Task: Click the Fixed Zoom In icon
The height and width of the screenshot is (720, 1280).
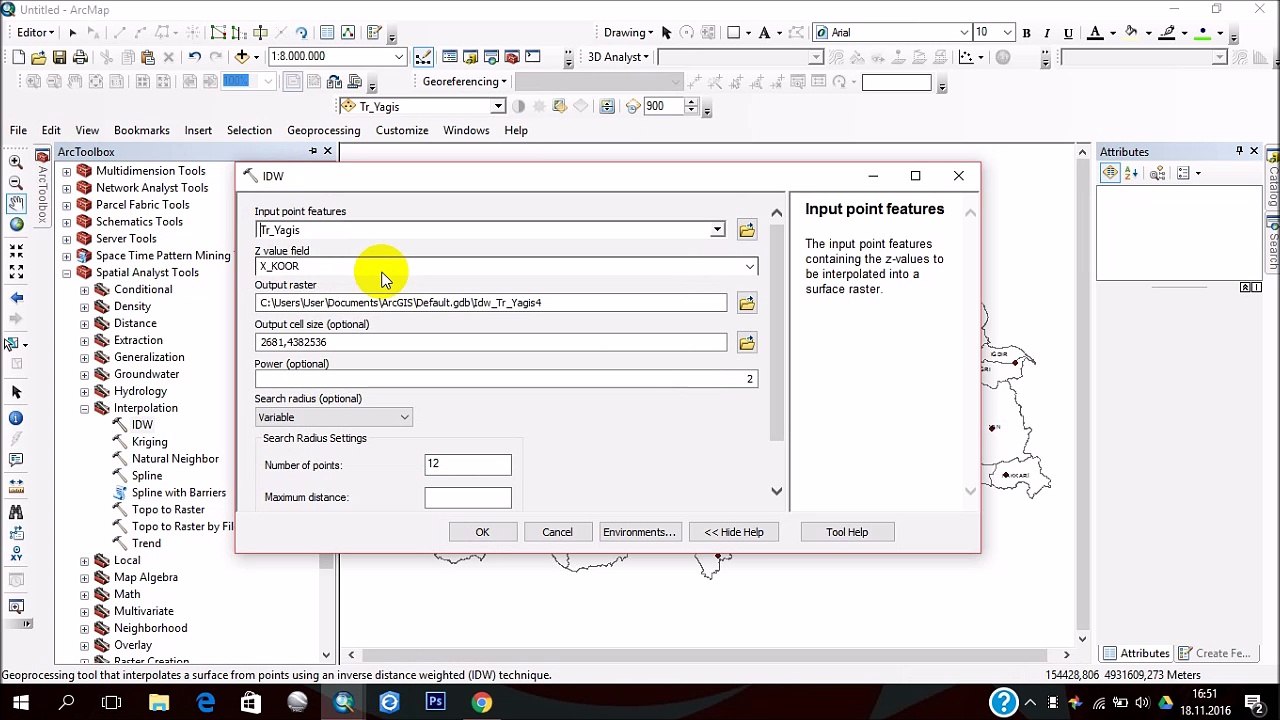Action: 16,251
